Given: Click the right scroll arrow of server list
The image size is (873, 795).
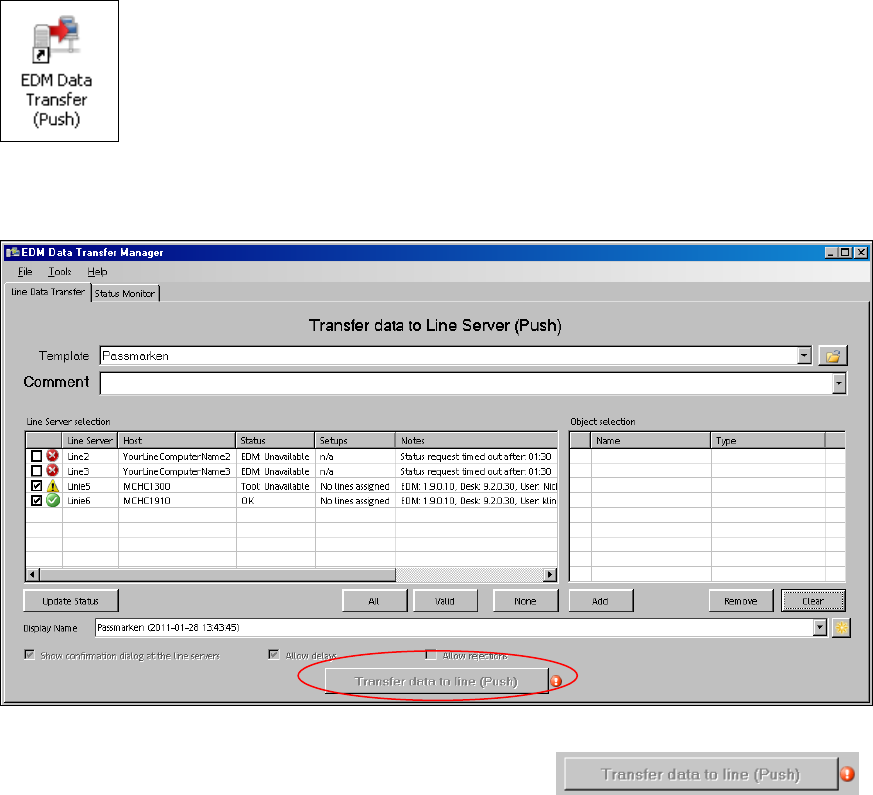Looking at the screenshot, I should pos(550,574).
